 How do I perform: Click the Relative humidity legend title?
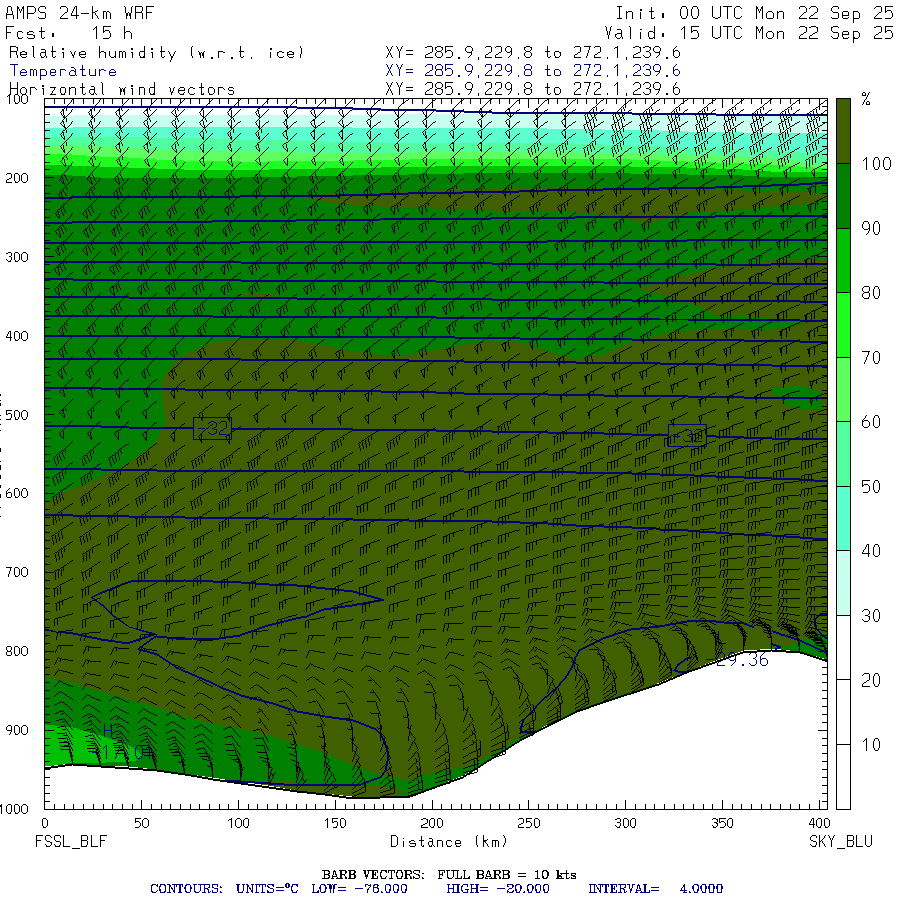[156, 53]
